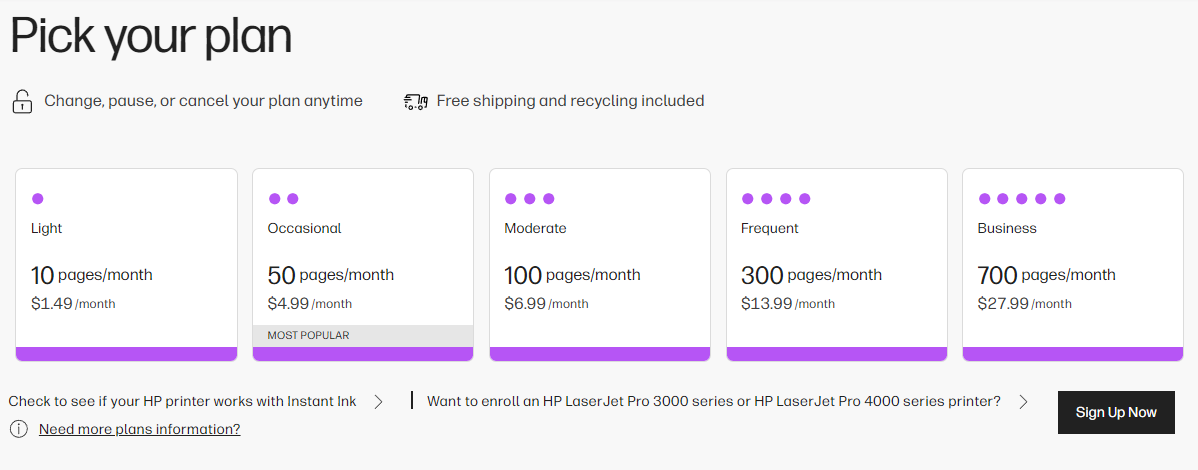Click the padlock icon beside plan change text
Screen dimensions: 1198x470
pos(22,102)
